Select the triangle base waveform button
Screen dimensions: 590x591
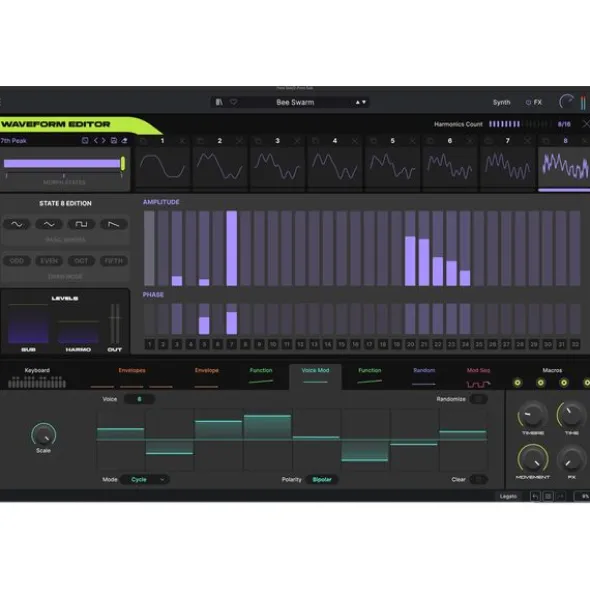[x=49, y=224]
